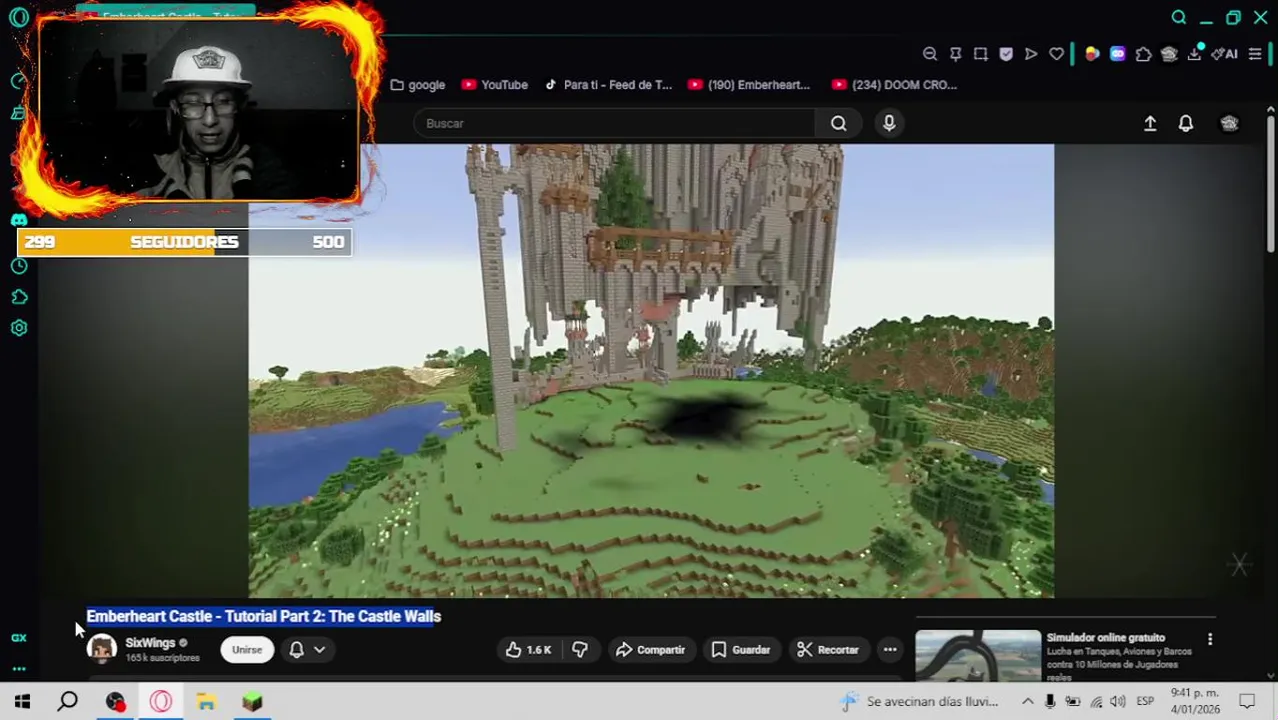Open (234) DOOM CRO... bookmark
Viewport: 1278px width, 720px height.
coord(895,85)
